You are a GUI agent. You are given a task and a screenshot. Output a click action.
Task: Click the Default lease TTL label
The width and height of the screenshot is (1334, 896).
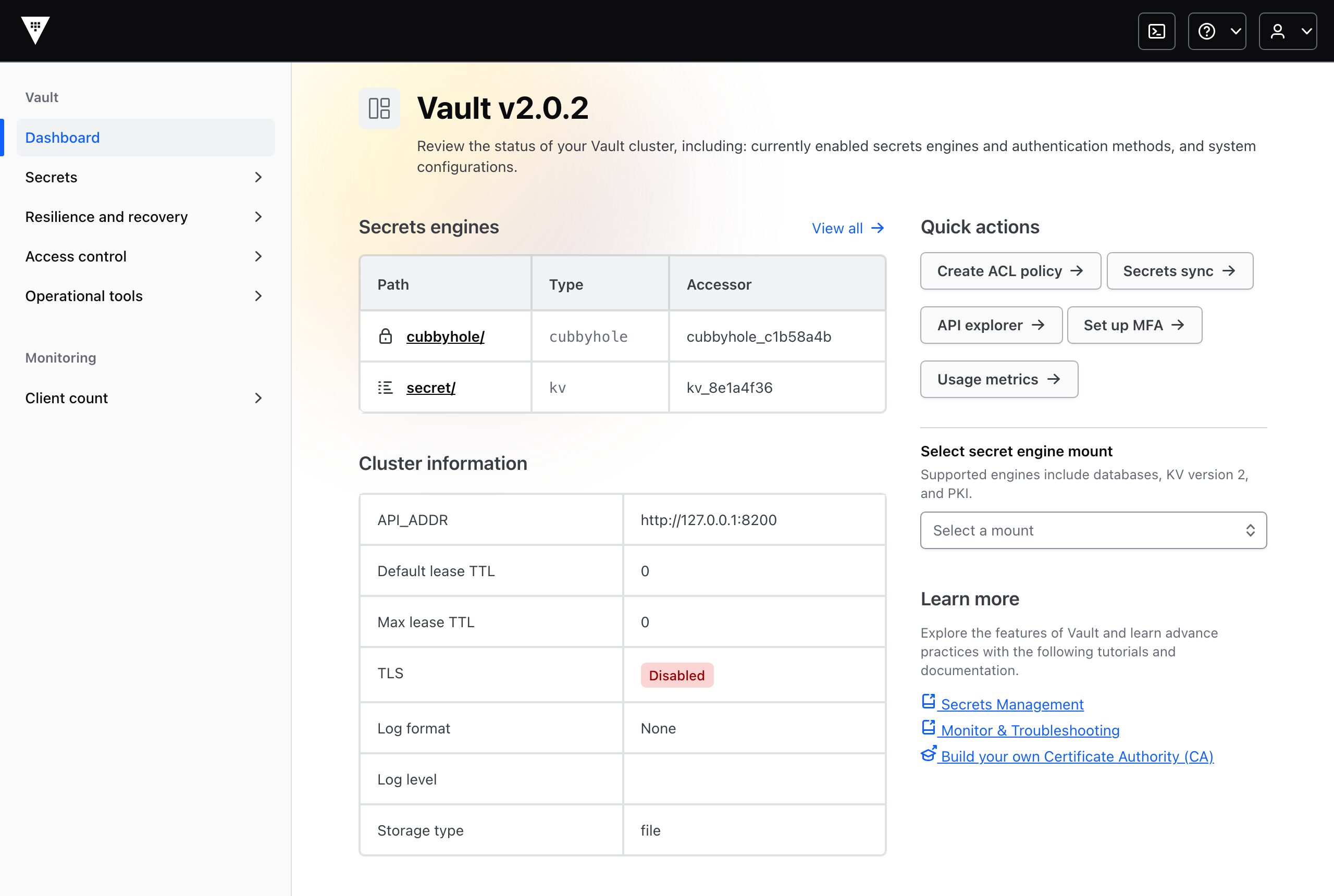(x=436, y=571)
